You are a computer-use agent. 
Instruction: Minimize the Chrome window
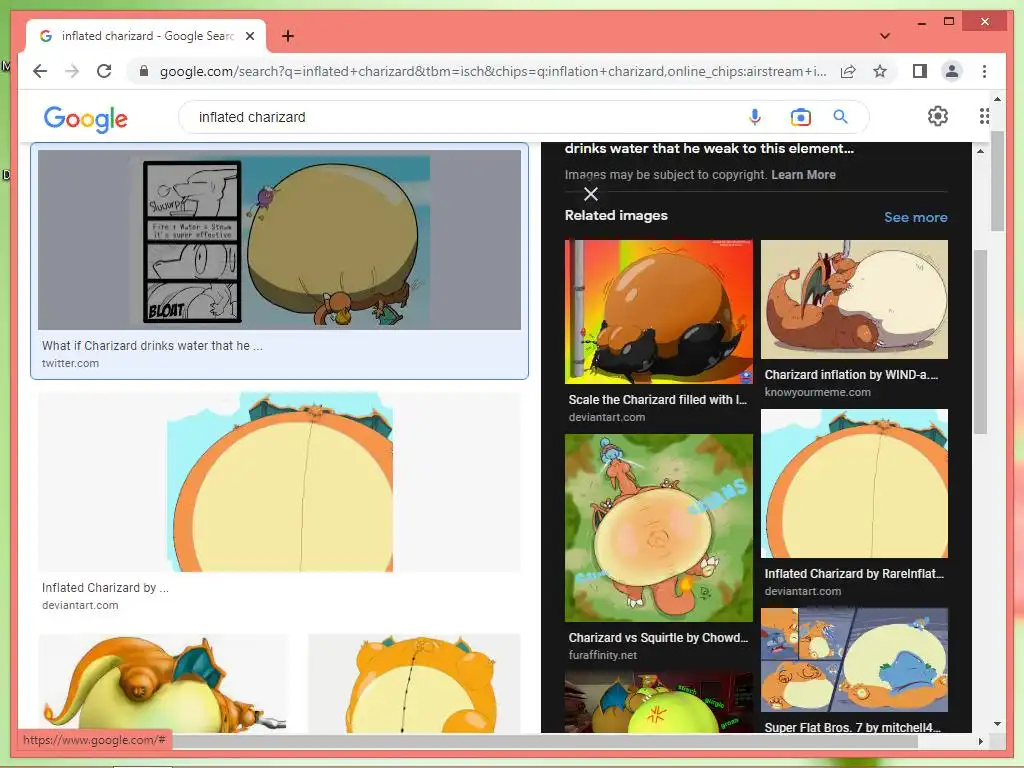(x=921, y=22)
